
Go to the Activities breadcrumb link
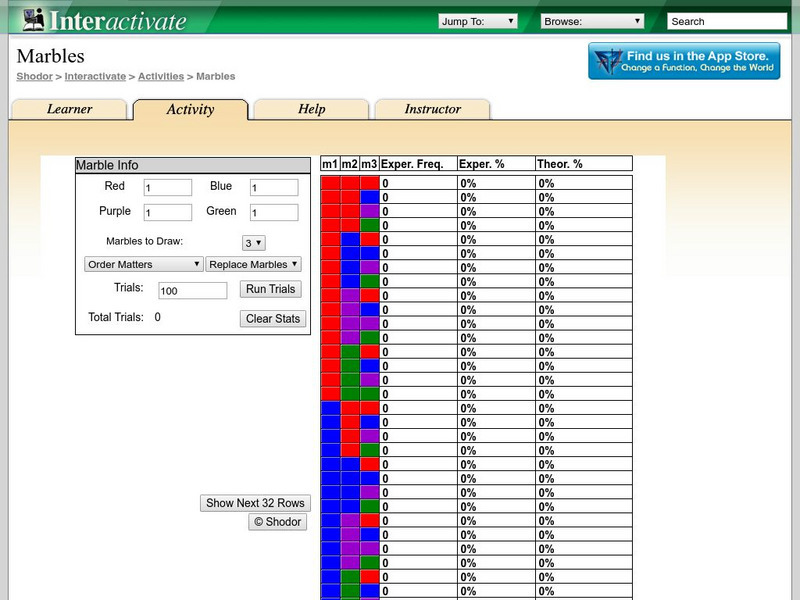pos(161,76)
